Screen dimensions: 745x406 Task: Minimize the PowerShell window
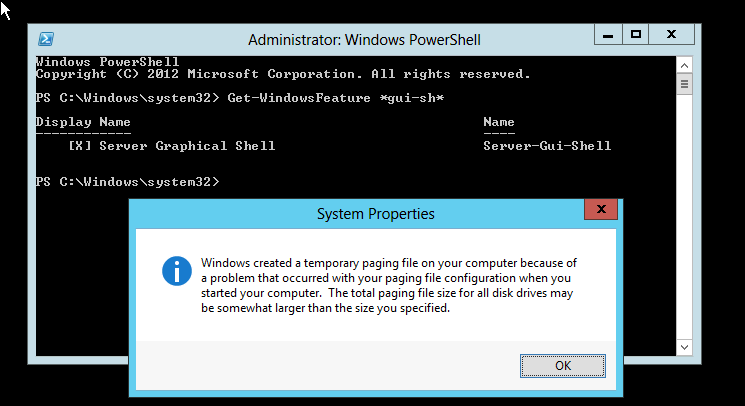tap(608, 35)
